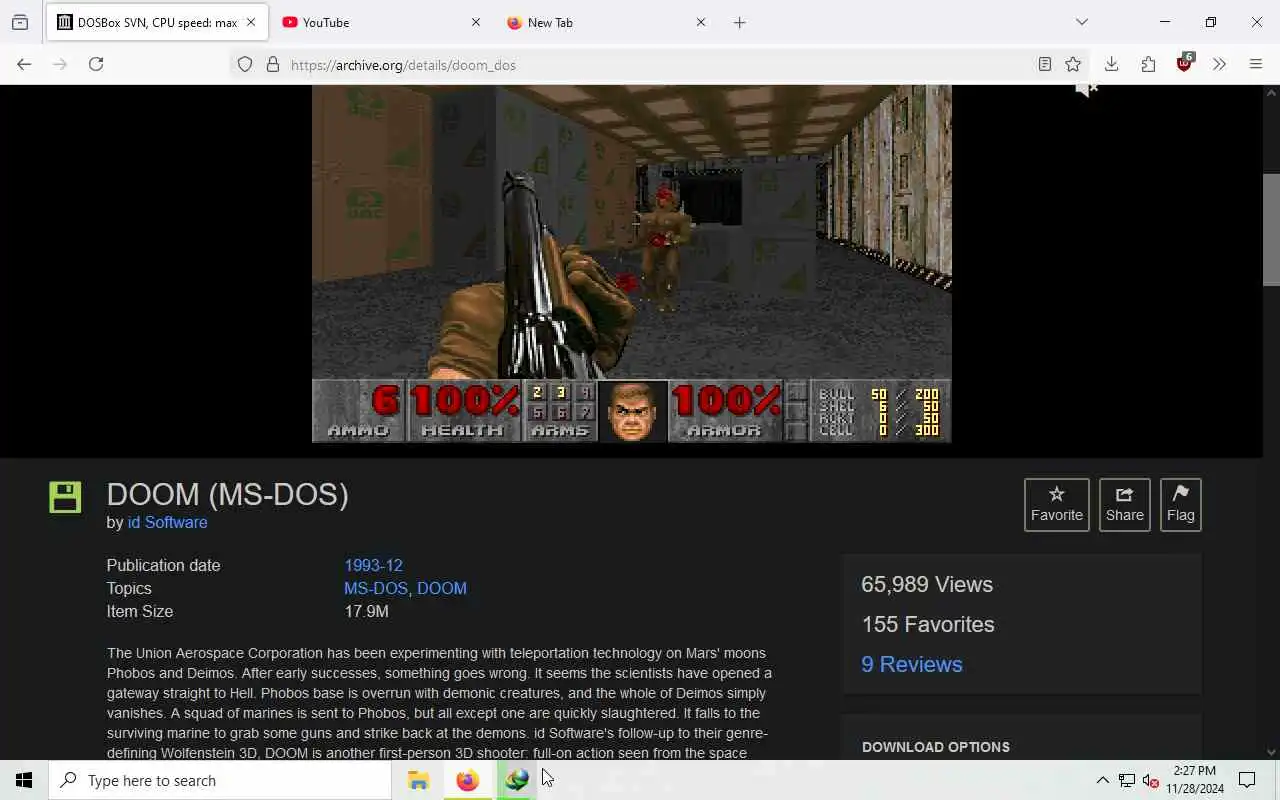The height and width of the screenshot is (800, 1280).
Task: Open the taskbar clock and date
Action: [x=1194, y=780]
